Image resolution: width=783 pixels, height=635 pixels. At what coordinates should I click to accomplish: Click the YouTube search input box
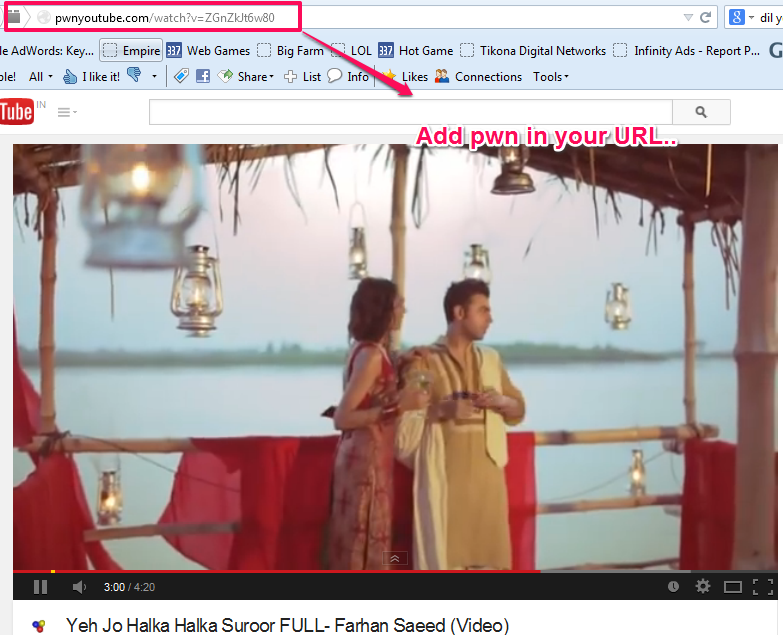tap(410, 112)
